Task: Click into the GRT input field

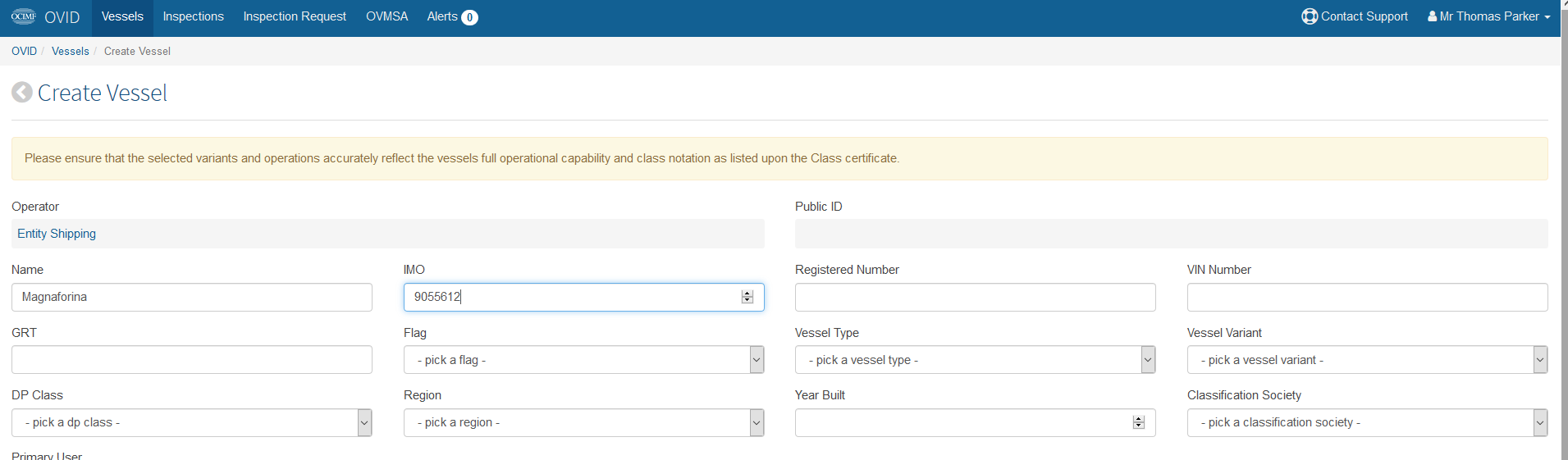Action: pyautogui.click(x=191, y=360)
